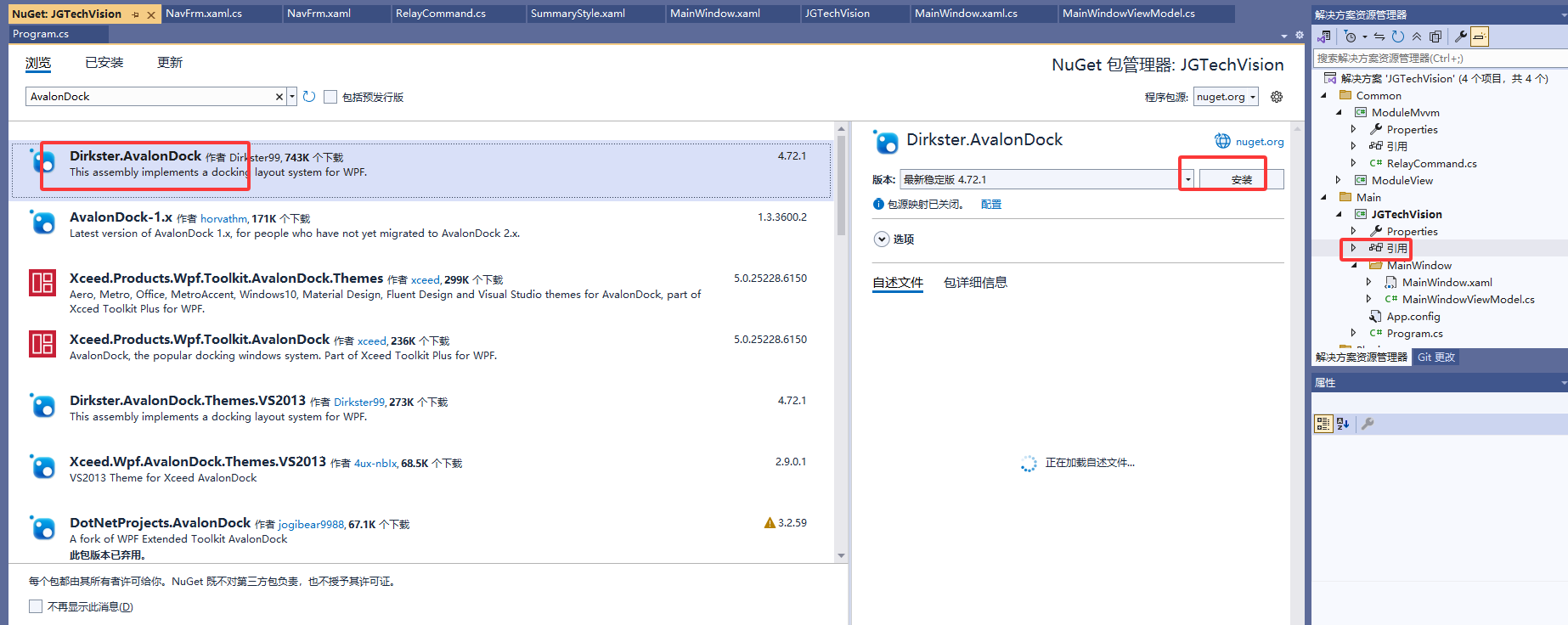Pin the NuGet: JGTechVision tab

click(x=136, y=14)
